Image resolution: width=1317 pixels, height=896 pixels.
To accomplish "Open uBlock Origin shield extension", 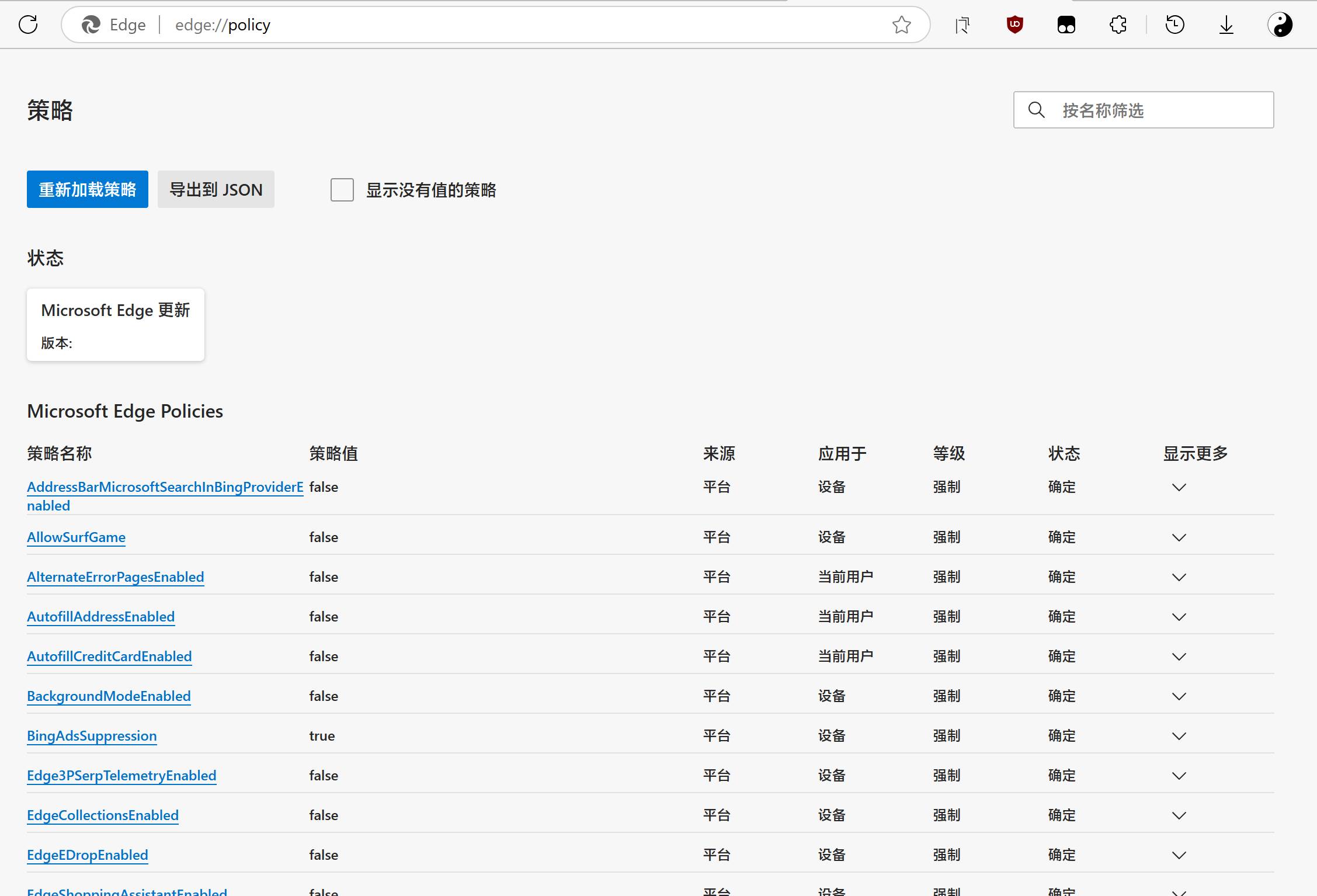I will (x=1015, y=25).
